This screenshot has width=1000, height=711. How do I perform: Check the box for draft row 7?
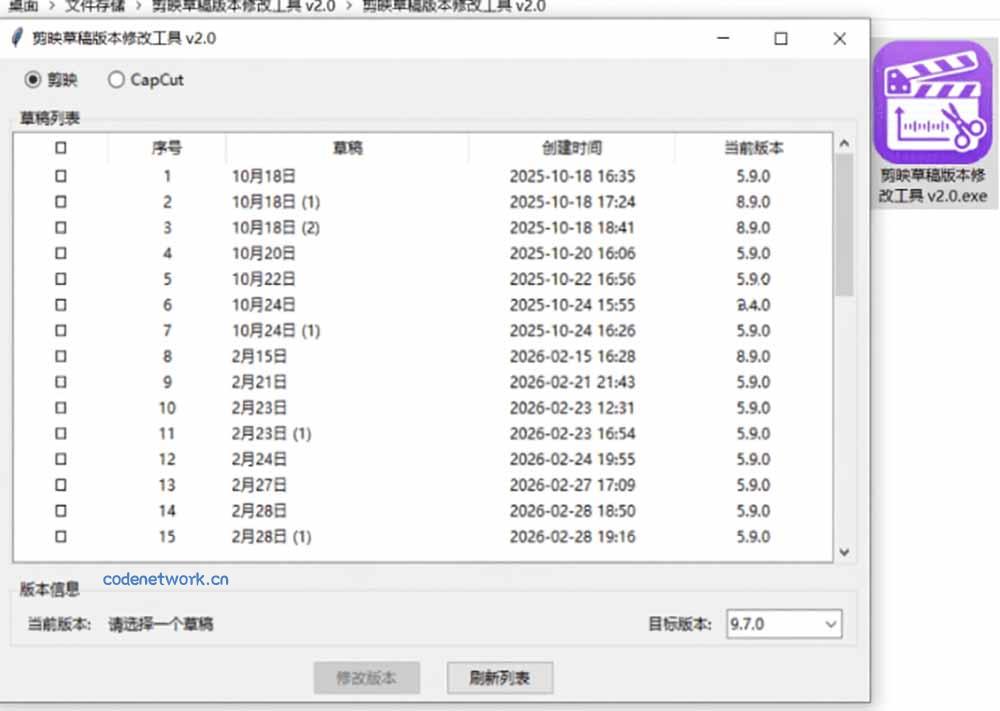[x=61, y=330]
